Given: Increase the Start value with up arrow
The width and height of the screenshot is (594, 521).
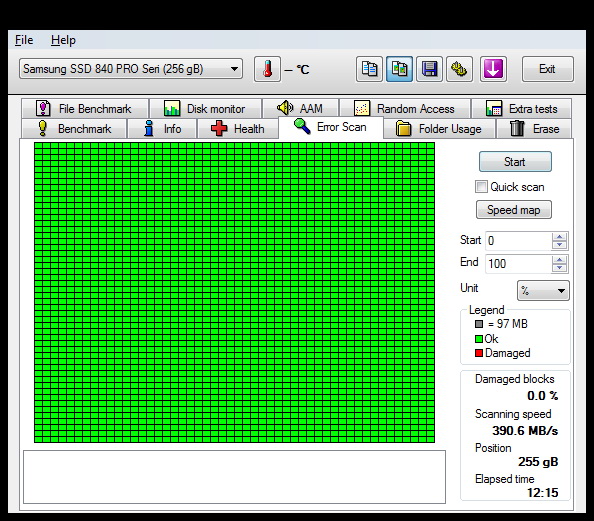Looking at the screenshot, I should coord(560,237).
